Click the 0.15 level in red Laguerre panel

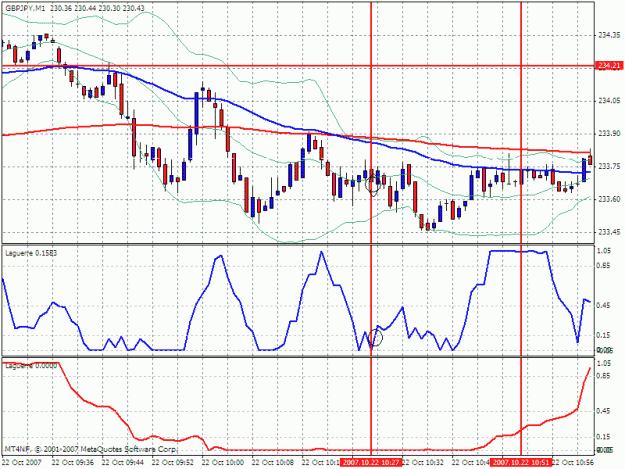click(604, 437)
